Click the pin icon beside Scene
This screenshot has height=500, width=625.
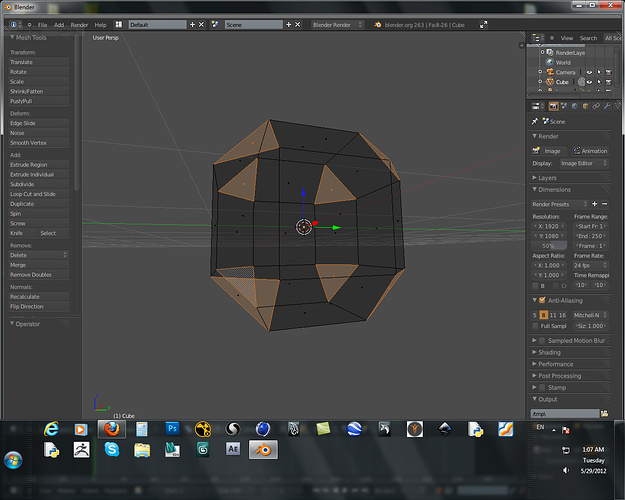click(535, 121)
